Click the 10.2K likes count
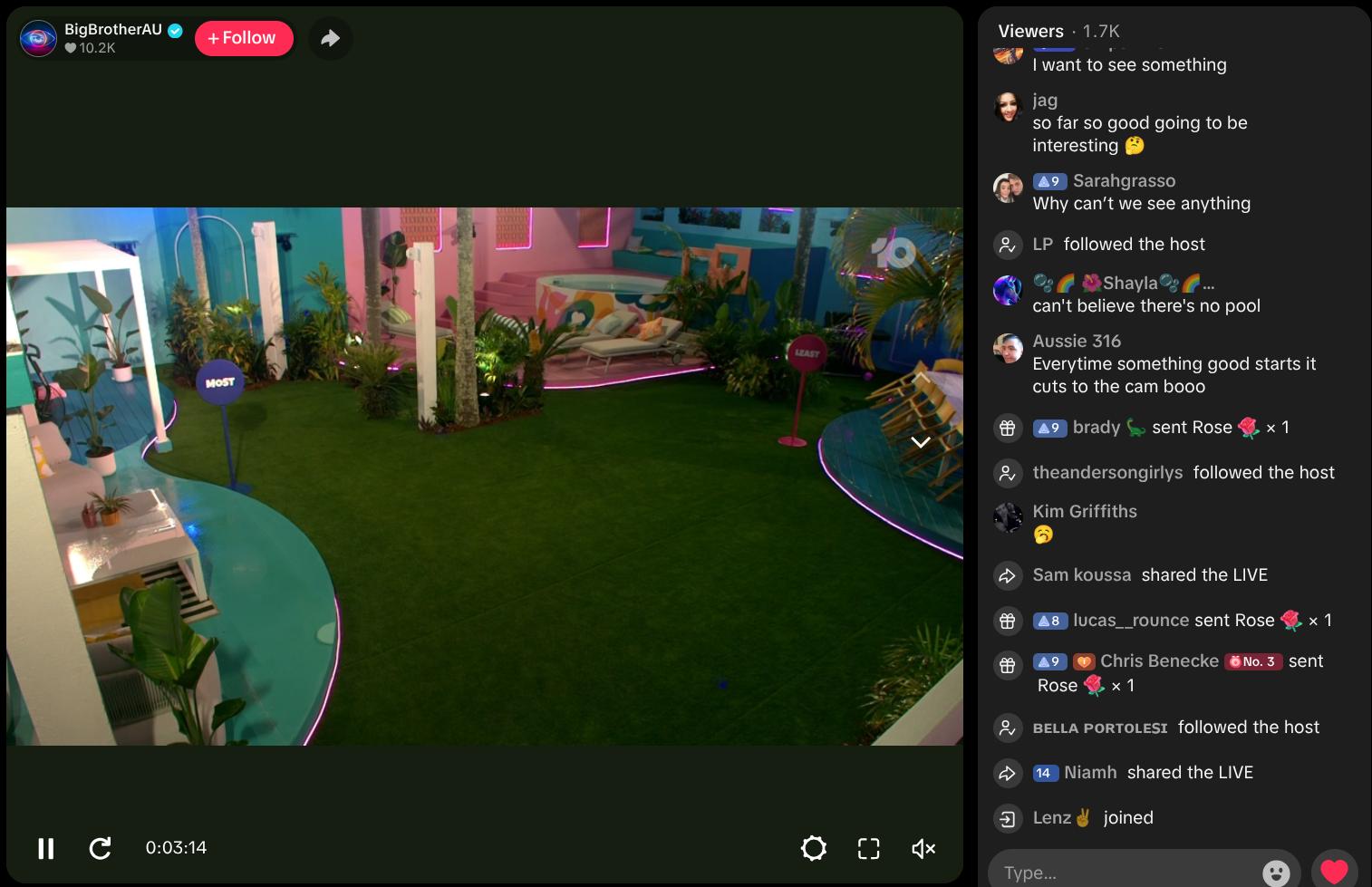Screen dimensions: 1372x887 click(90, 48)
